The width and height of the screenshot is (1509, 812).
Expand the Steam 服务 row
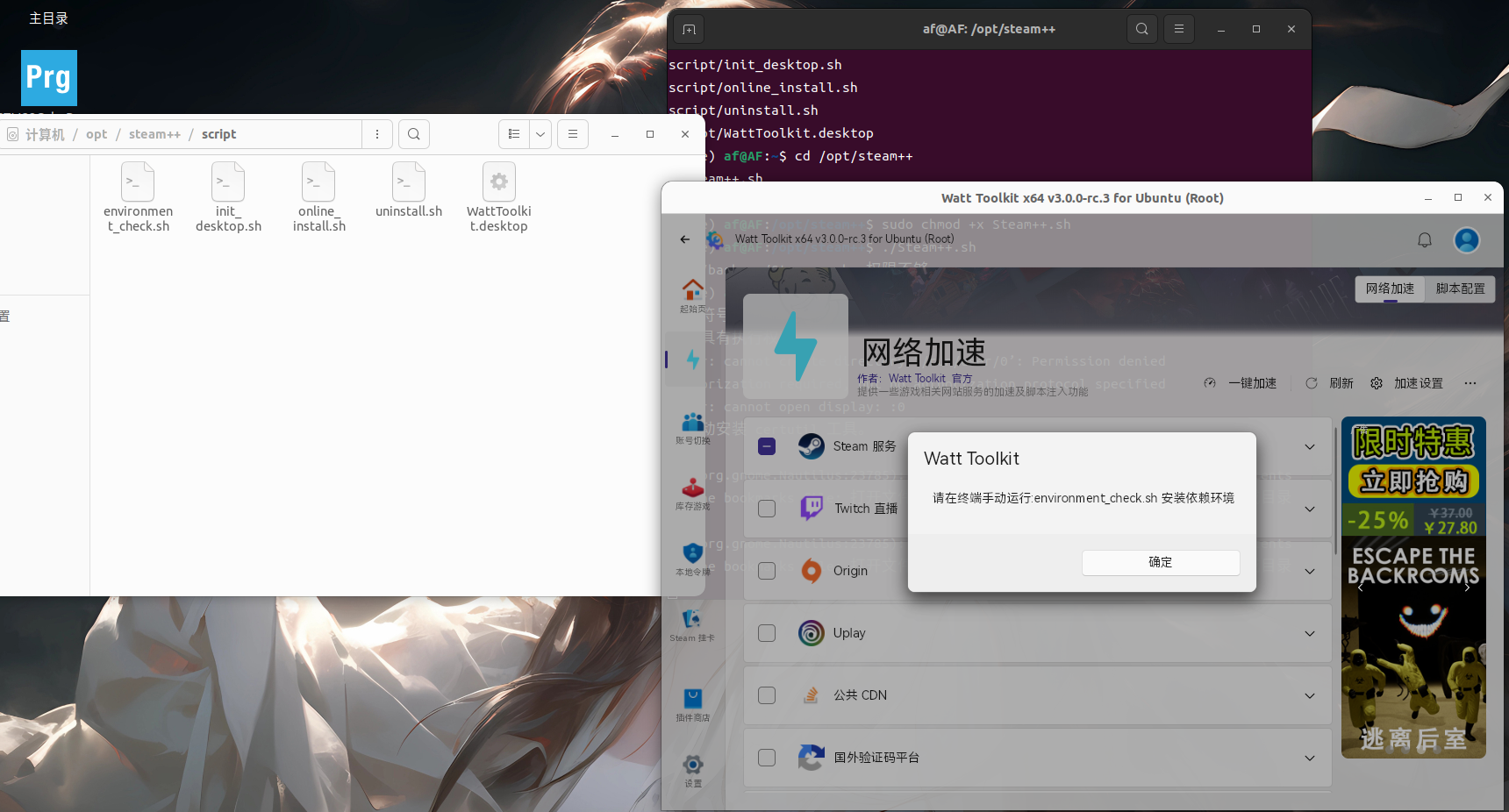[1310, 447]
